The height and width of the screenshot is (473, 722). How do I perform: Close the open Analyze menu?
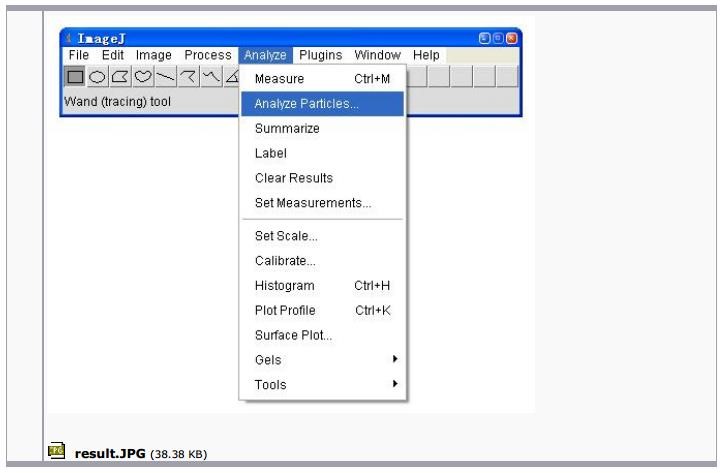point(265,55)
